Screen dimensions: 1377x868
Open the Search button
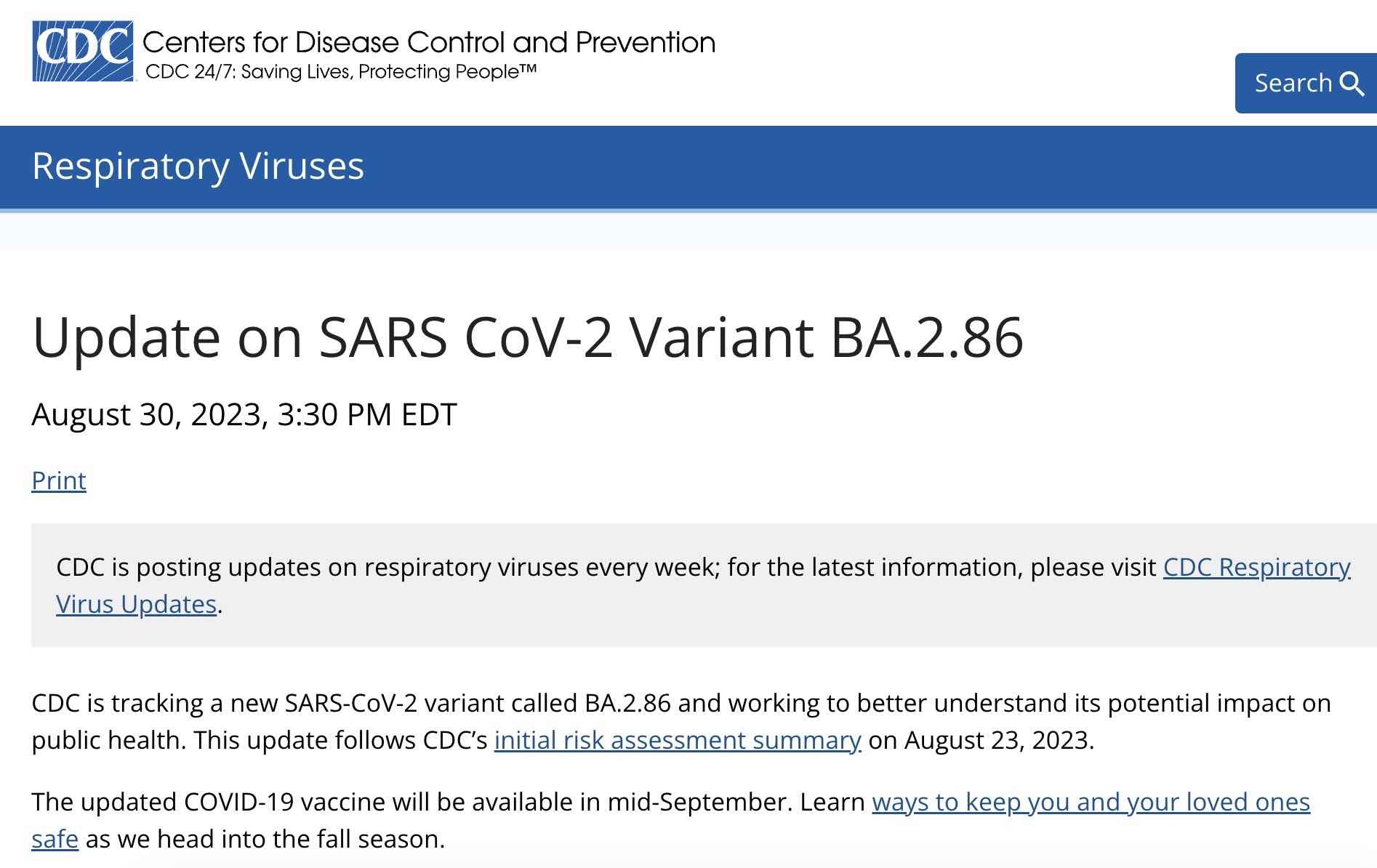coord(1306,83)
